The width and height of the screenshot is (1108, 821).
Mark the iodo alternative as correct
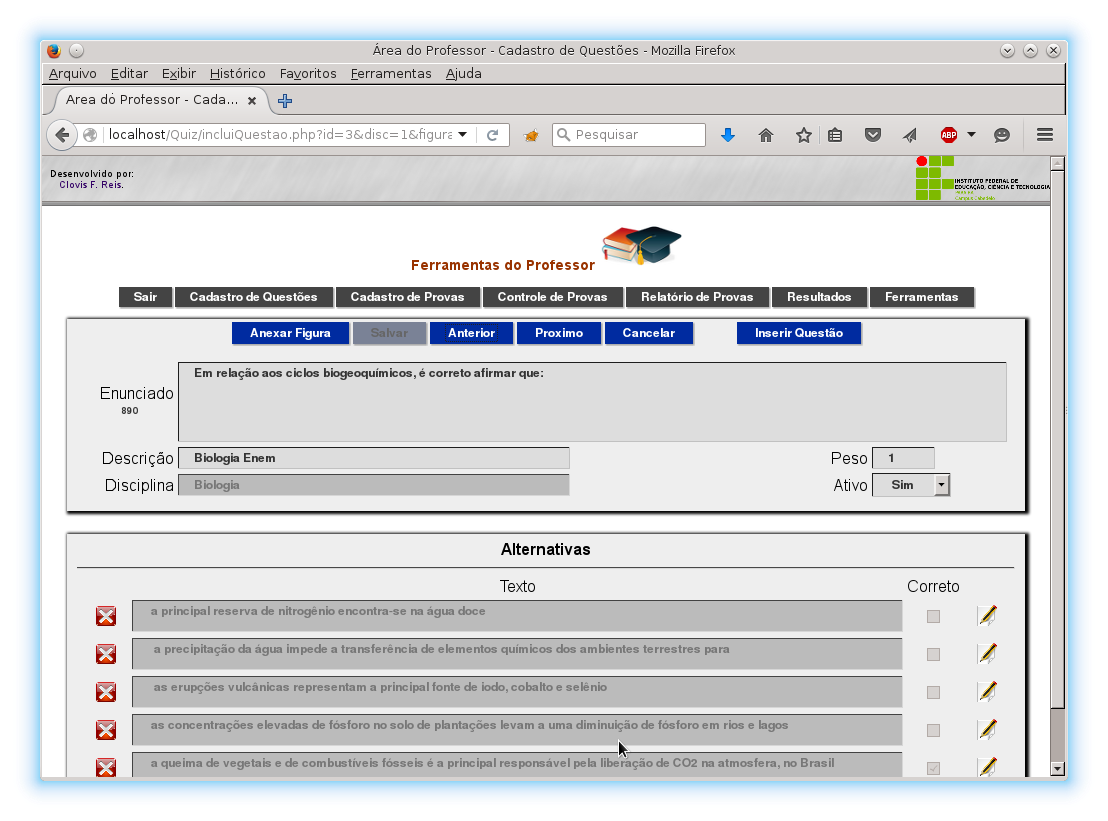click(x=933, y=691)
